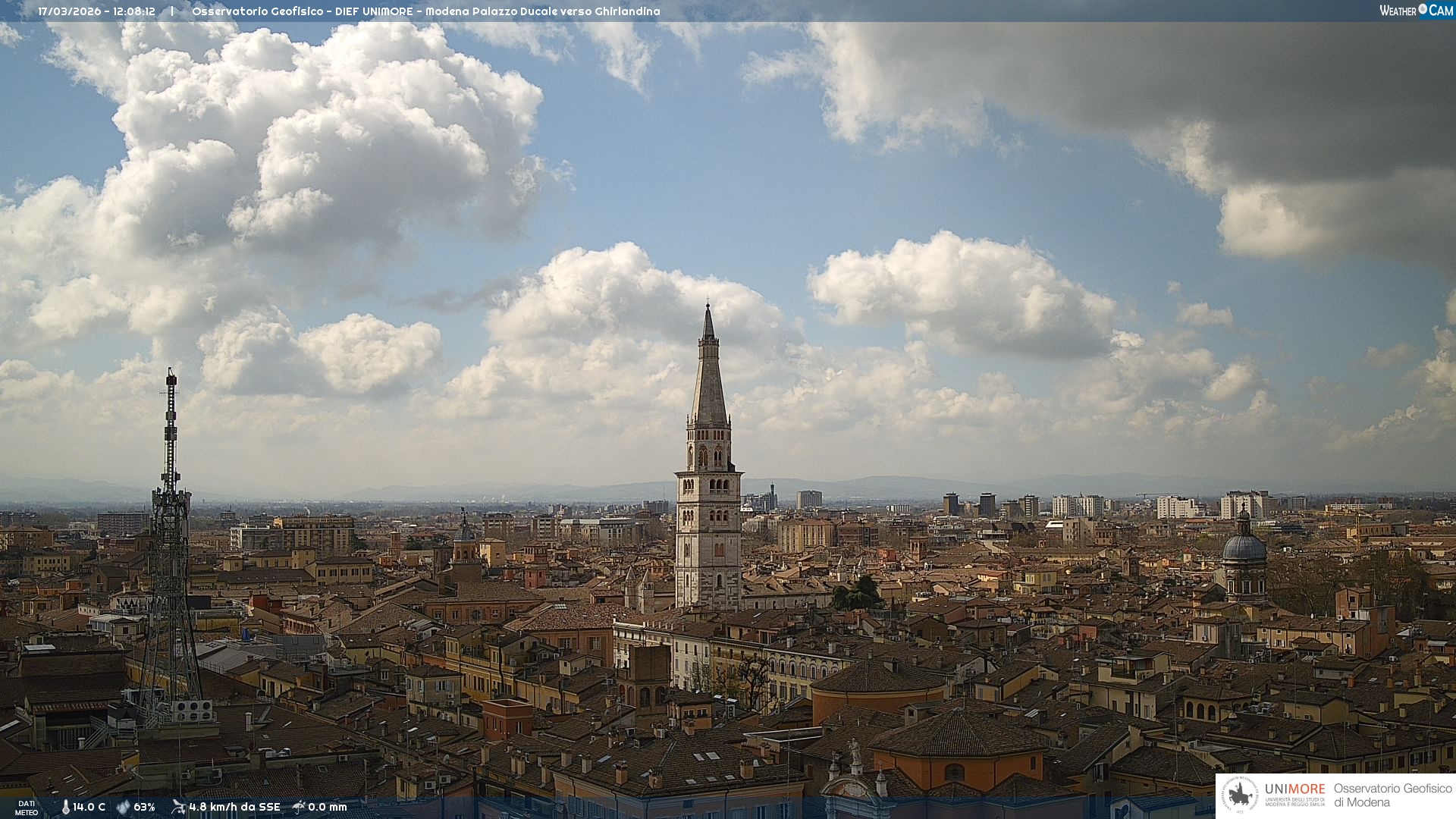Click Università degli Studi di Modena subtitle
1456x819 pixels.
coord(1294,802)
